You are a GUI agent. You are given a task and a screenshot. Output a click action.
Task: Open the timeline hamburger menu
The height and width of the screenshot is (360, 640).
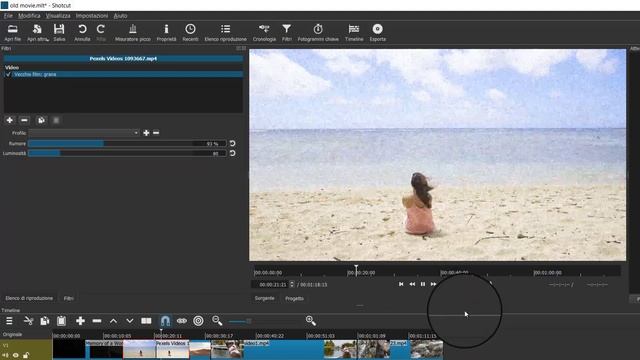[x=9, y=321]
